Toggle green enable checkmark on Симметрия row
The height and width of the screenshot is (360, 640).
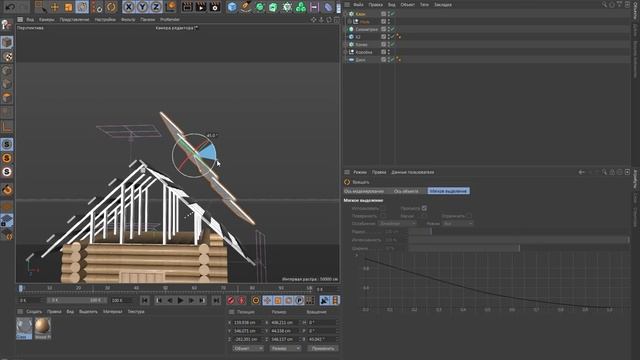pyautogui.click(x=392, y=29)
